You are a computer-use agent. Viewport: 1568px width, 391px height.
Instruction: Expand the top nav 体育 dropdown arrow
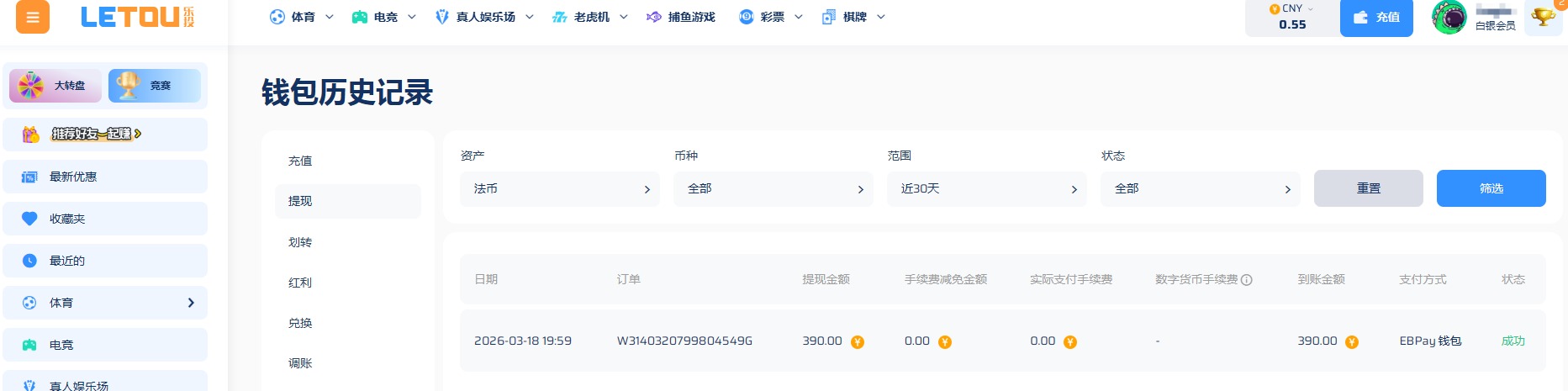click(330, 17)
